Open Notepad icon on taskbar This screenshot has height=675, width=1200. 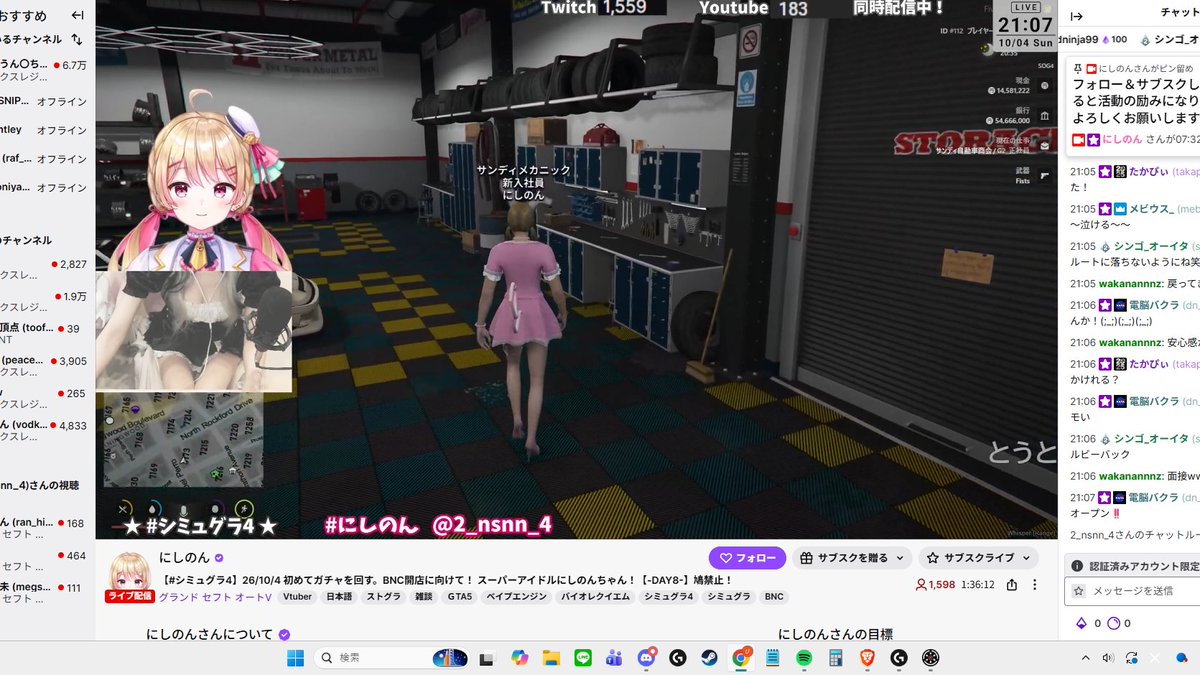click(x=772, y=658)
